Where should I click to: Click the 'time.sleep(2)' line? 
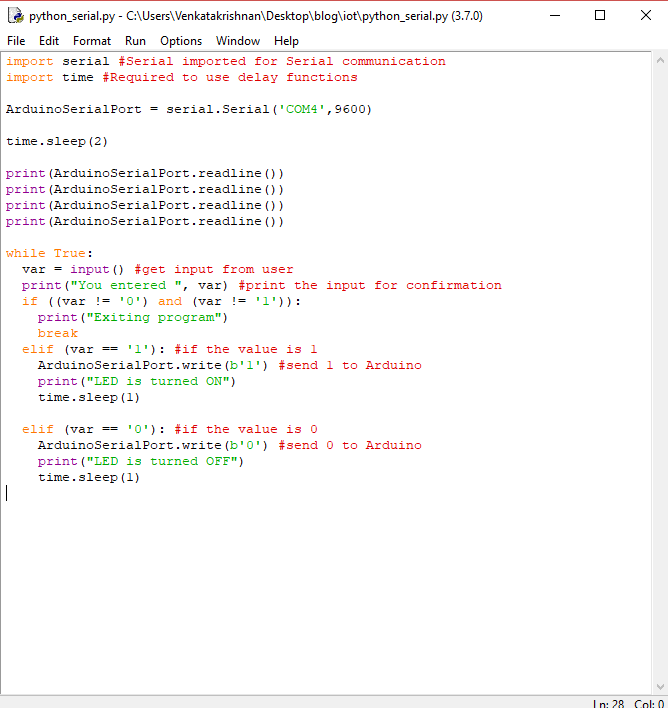pos(57,141)
